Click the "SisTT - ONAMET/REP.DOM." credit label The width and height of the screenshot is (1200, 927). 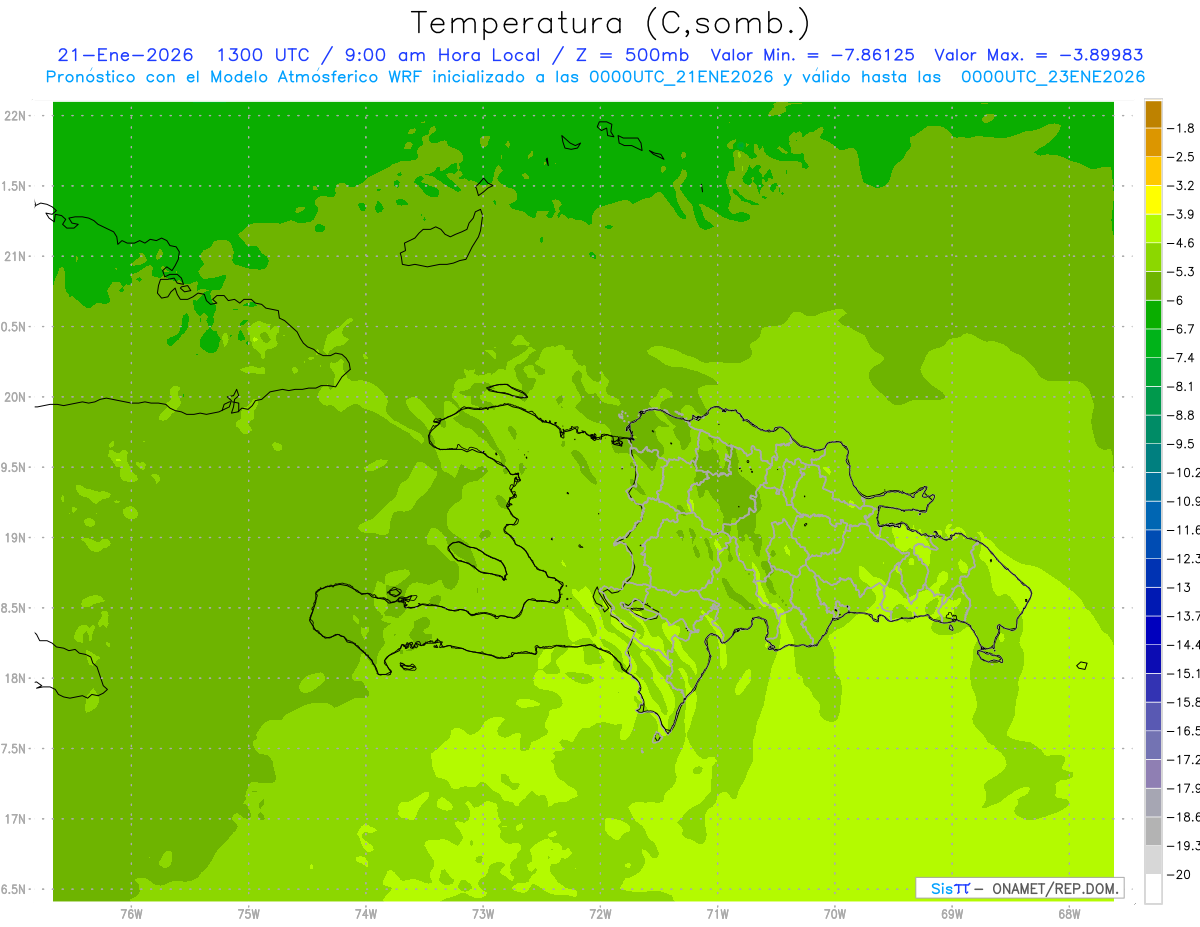point(1019,888)
